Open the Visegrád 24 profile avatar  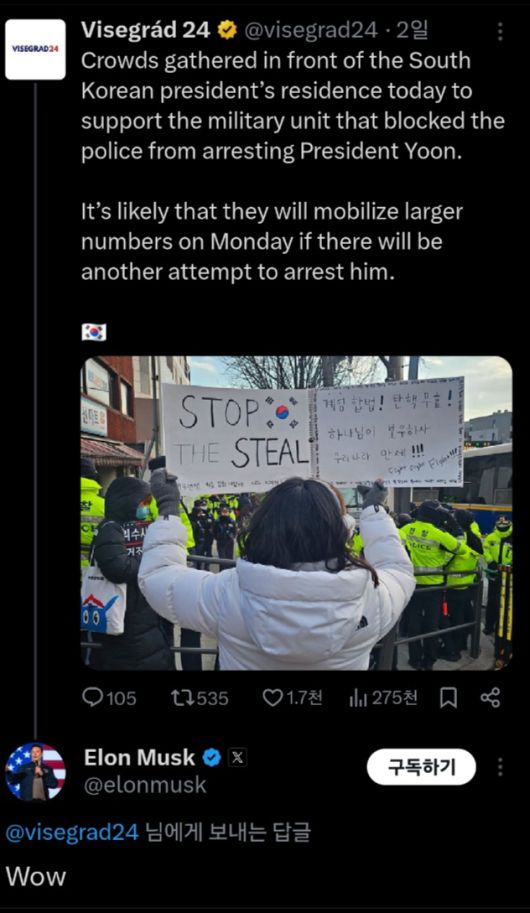click(36, 49)
